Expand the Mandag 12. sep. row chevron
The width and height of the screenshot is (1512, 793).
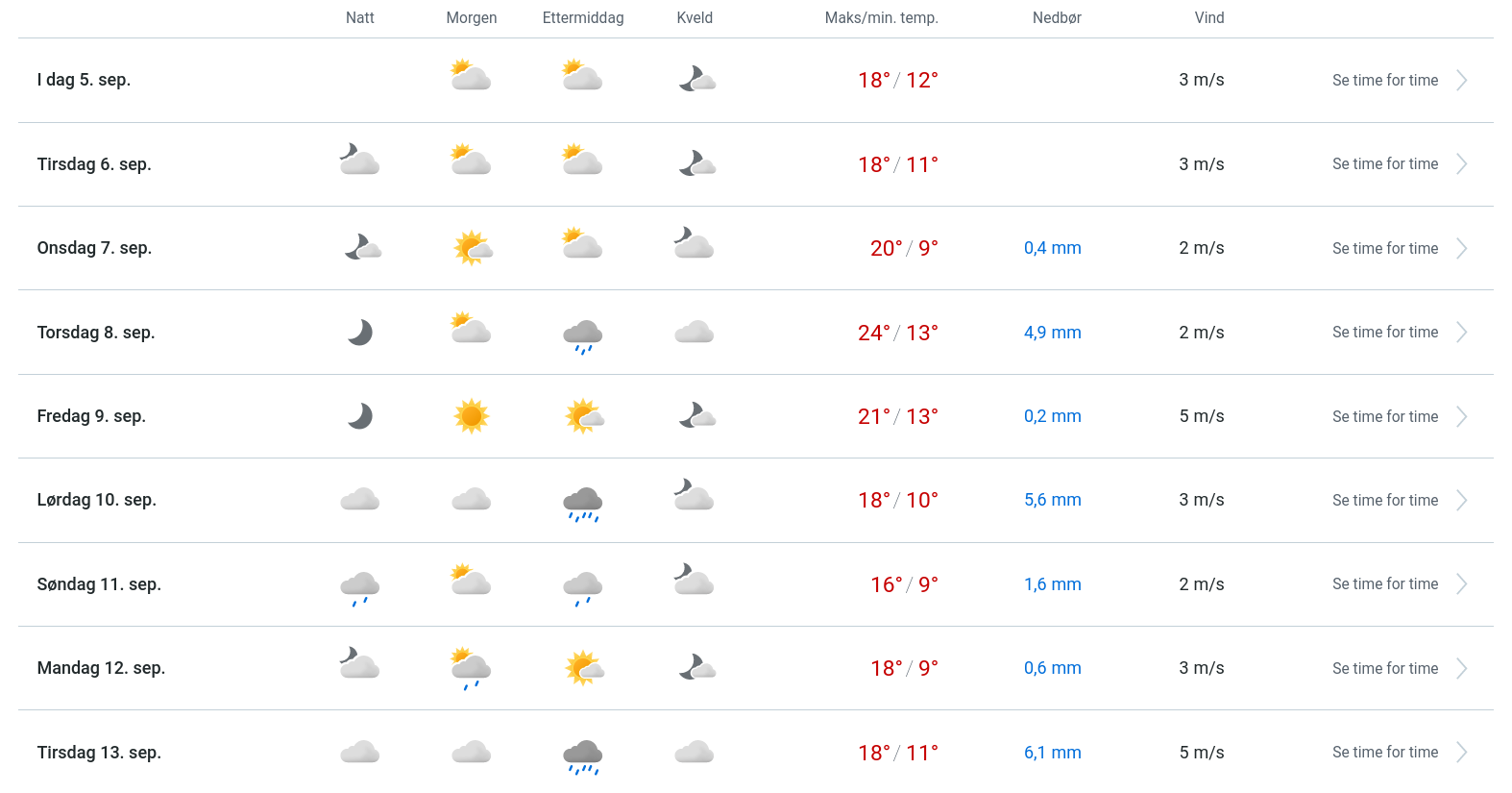tap(1462, 669)
